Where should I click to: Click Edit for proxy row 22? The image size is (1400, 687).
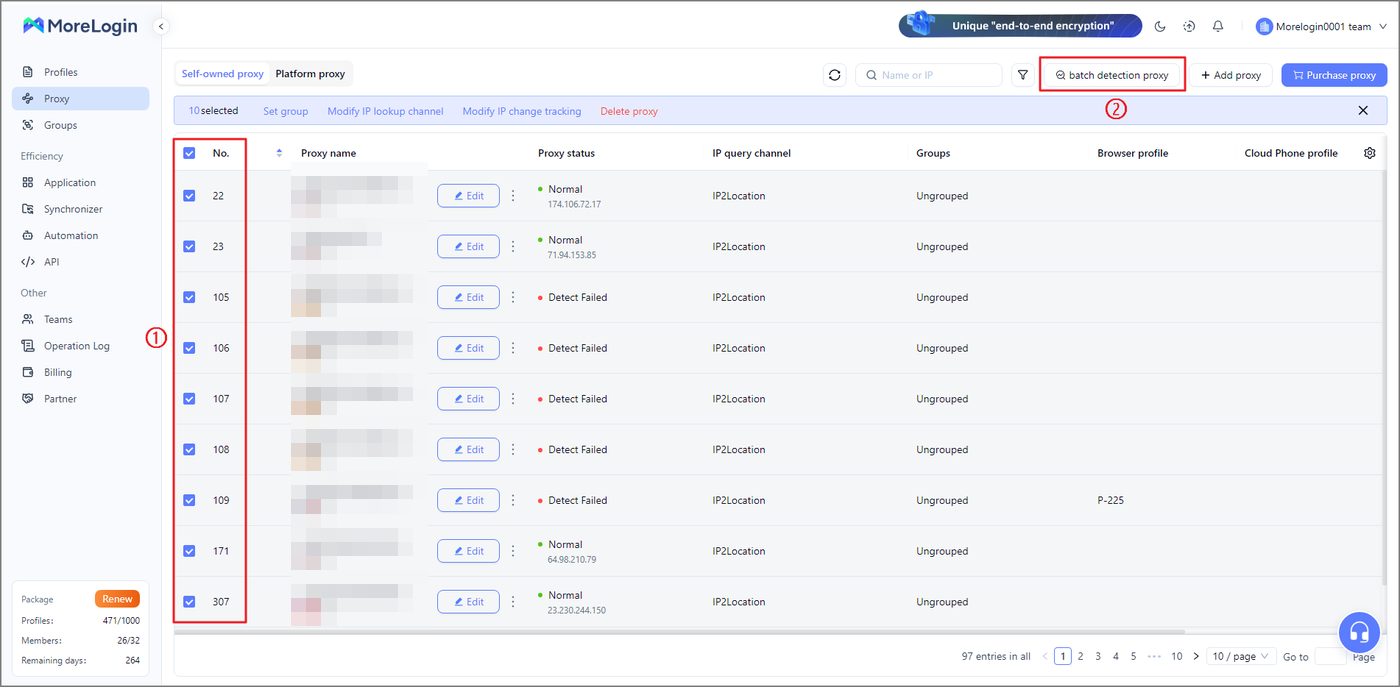[x=468, y=196]
